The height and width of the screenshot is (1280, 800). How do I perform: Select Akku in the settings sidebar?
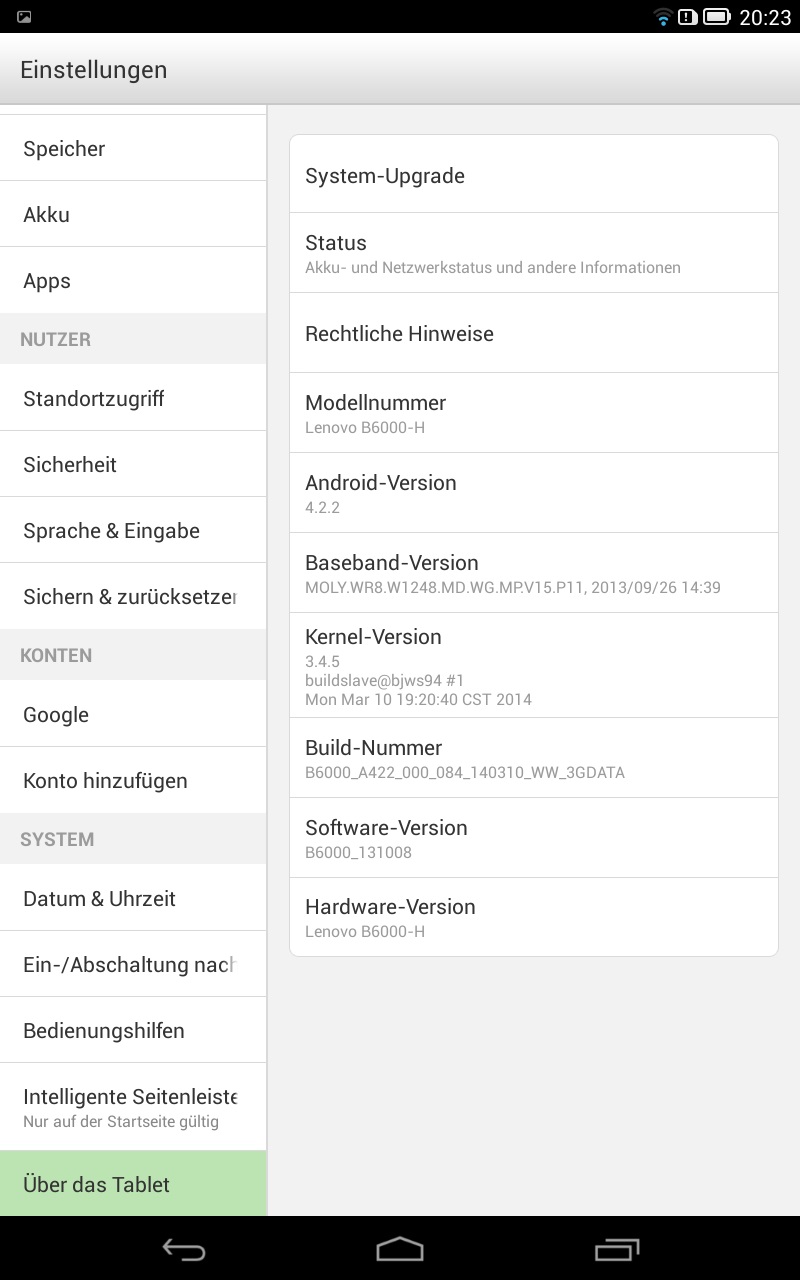click(x=133, y=214)
